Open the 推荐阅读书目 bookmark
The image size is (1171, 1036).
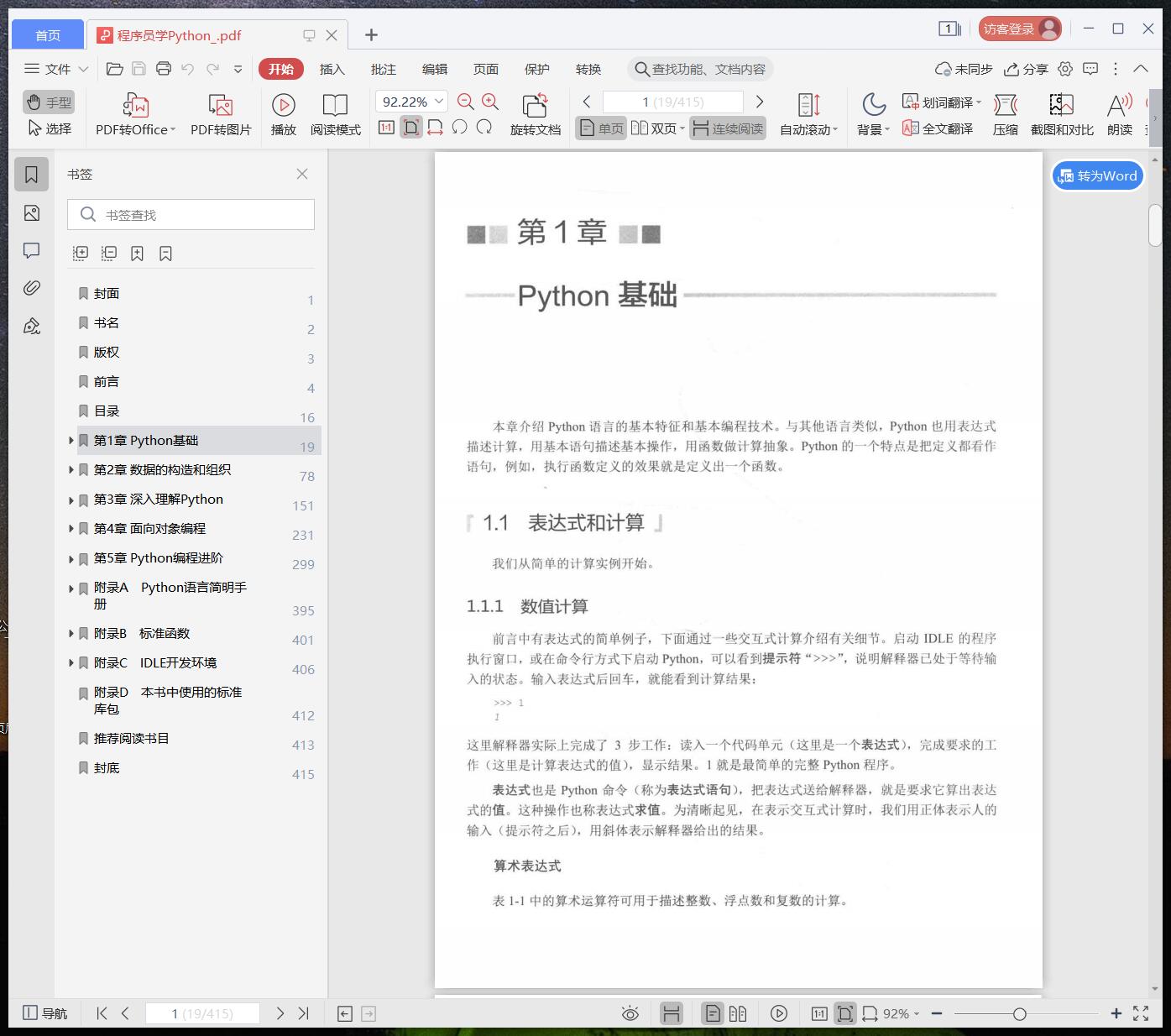click(132, 738)
